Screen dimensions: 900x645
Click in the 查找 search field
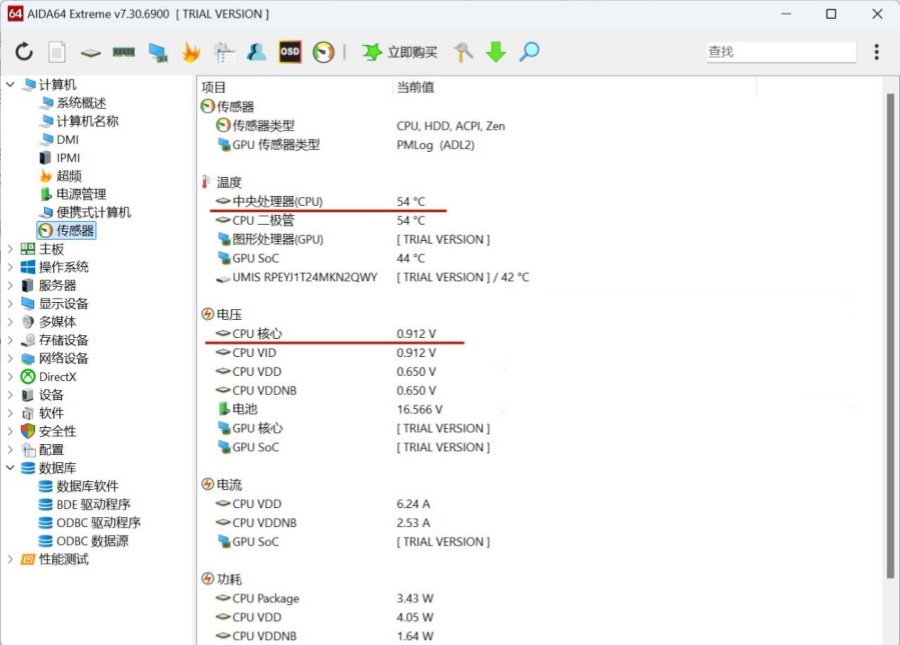pyautogui.click(x=781, y=52)
